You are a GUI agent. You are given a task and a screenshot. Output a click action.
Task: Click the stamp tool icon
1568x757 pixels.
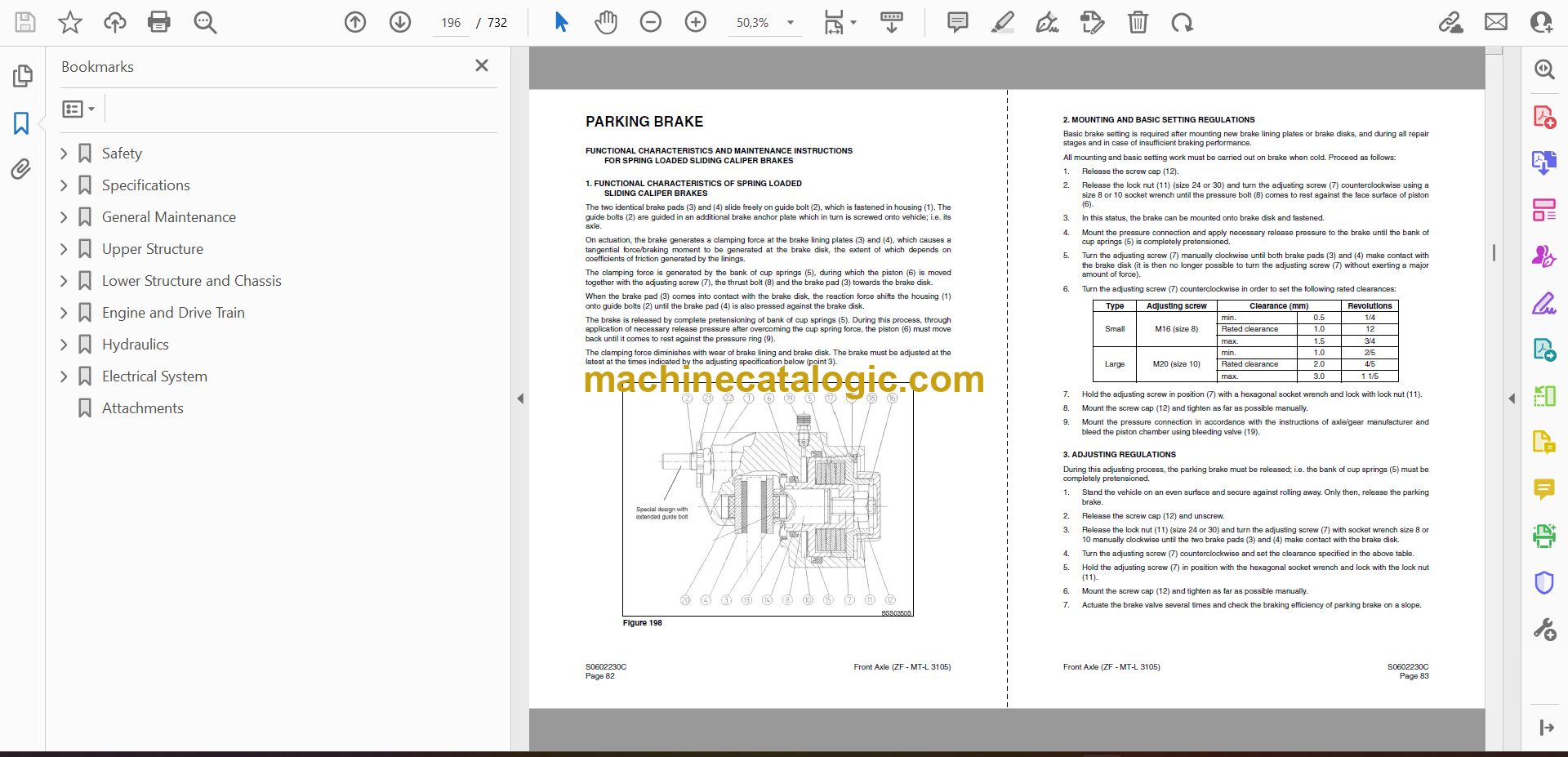tap(1092, 22)
